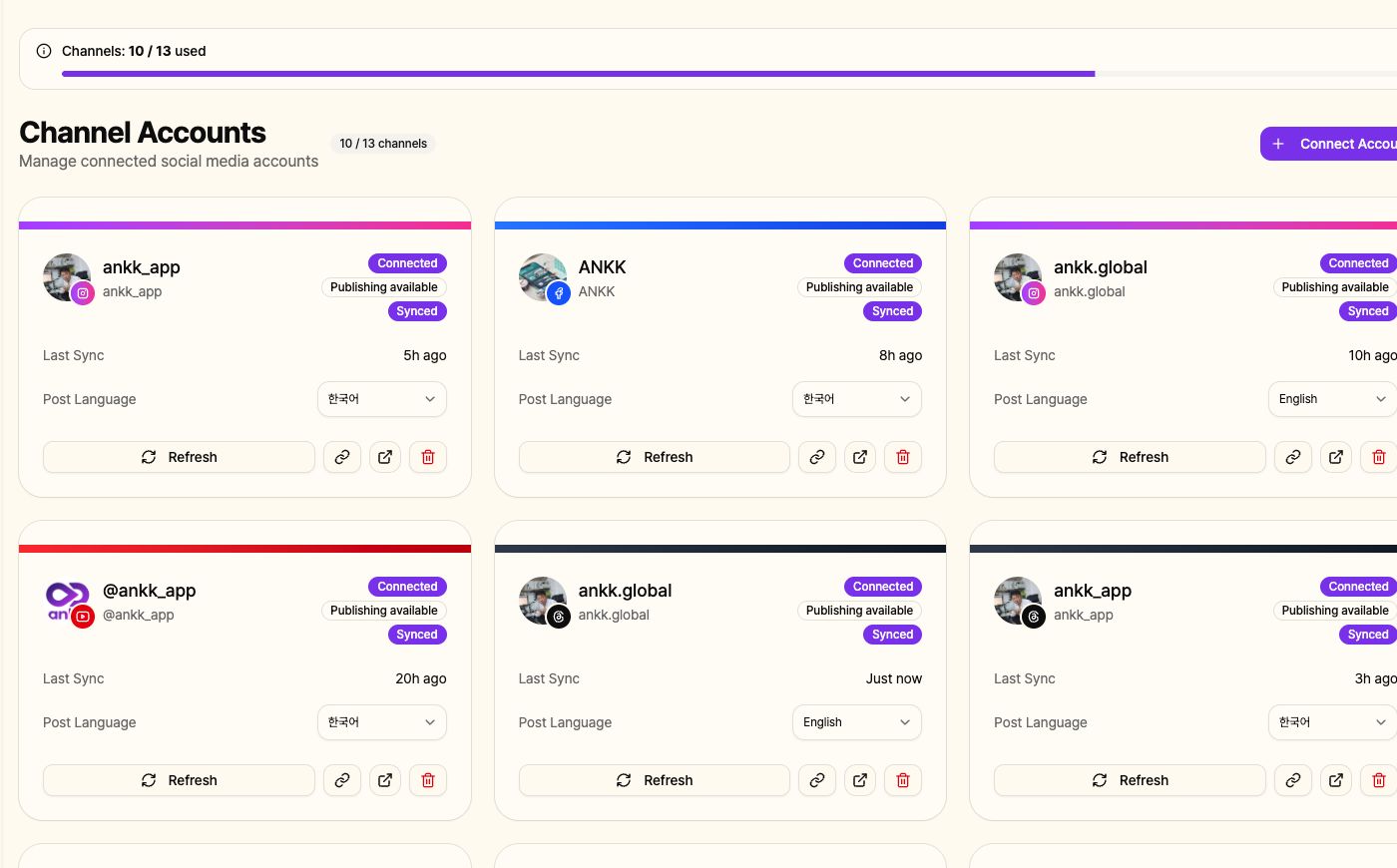This screenshot has width=1397, height=868.
Task: Open Threads ankk_app account synced 3h ago externally
Action: tap(1336, 780)
